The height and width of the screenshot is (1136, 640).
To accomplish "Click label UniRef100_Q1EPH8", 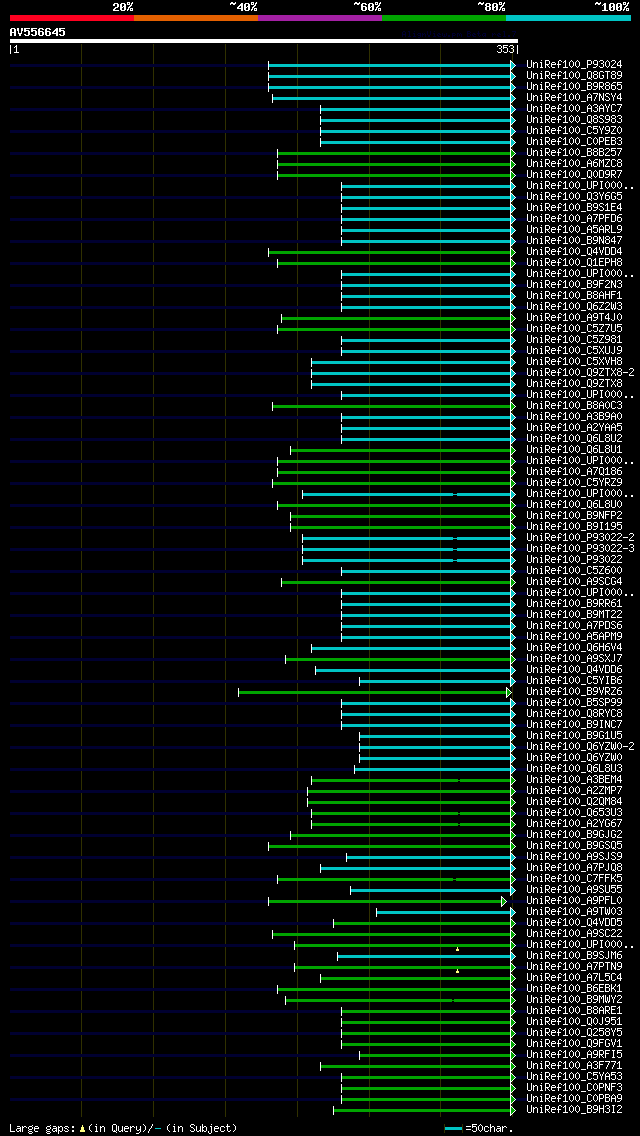I will point(574,262).
